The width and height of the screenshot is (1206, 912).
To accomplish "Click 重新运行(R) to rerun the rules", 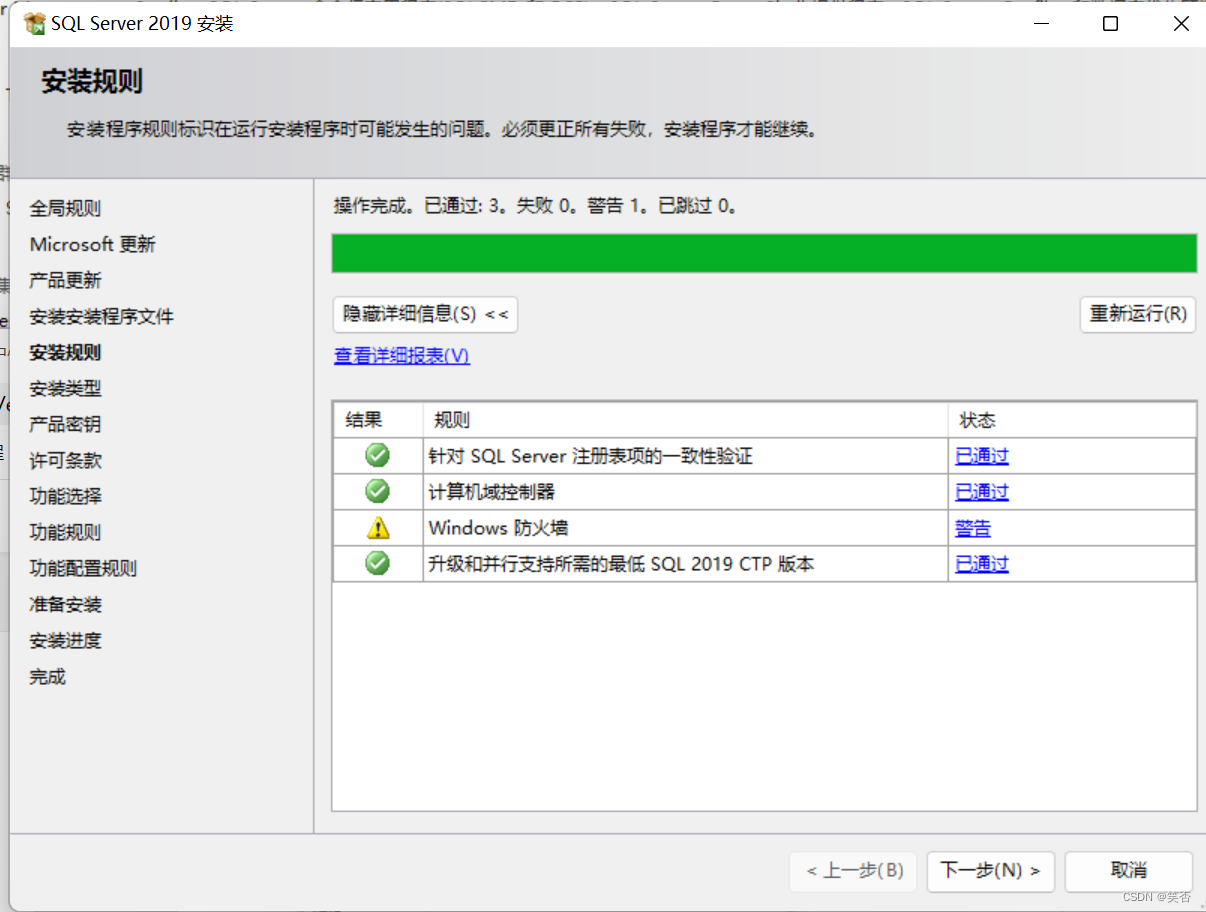I will pos(1138,314).
